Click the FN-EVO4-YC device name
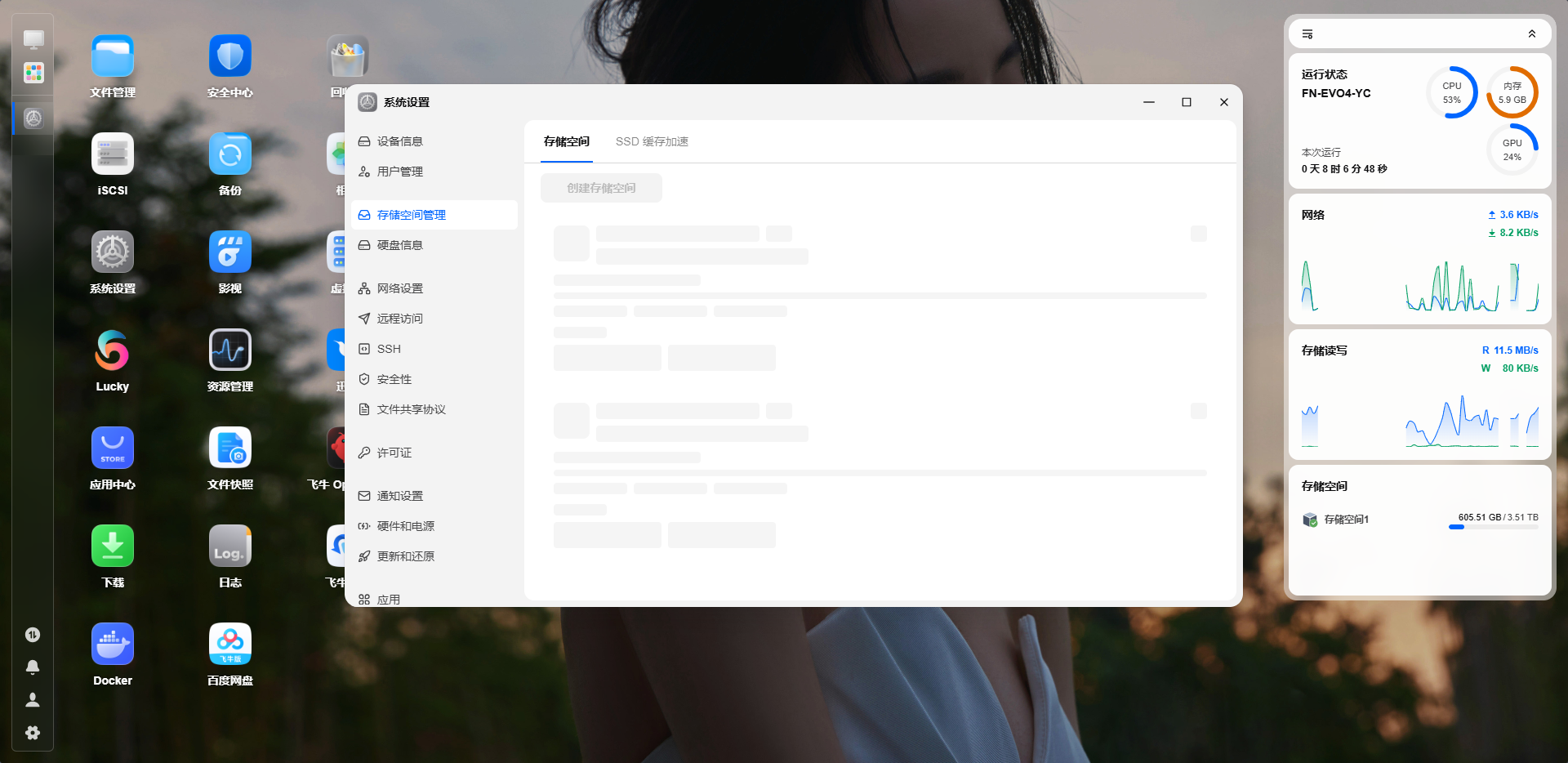 [1336, 93]
